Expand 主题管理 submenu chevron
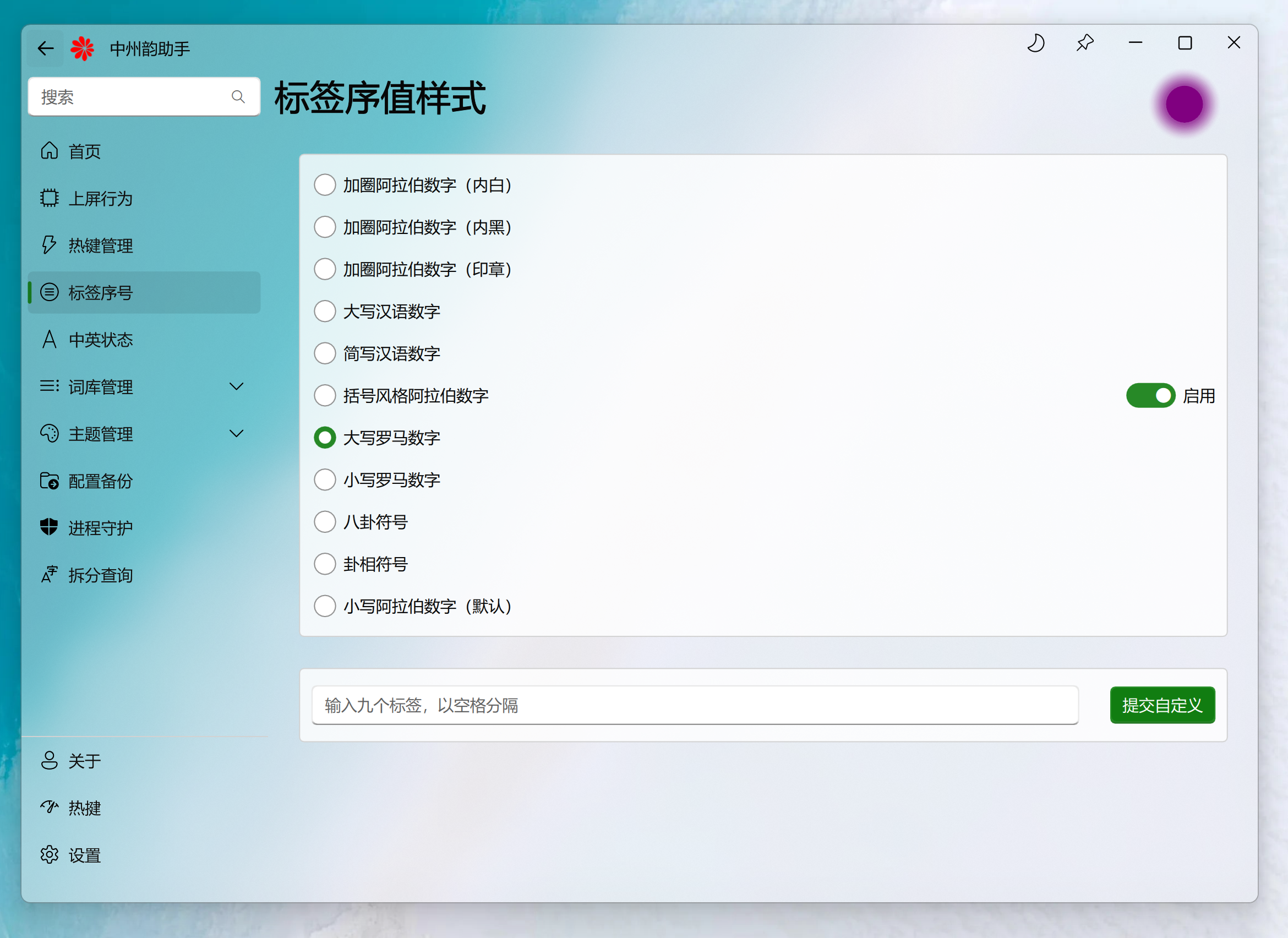The height and width of the screenshot is (938, 1288). pos(236,434)
